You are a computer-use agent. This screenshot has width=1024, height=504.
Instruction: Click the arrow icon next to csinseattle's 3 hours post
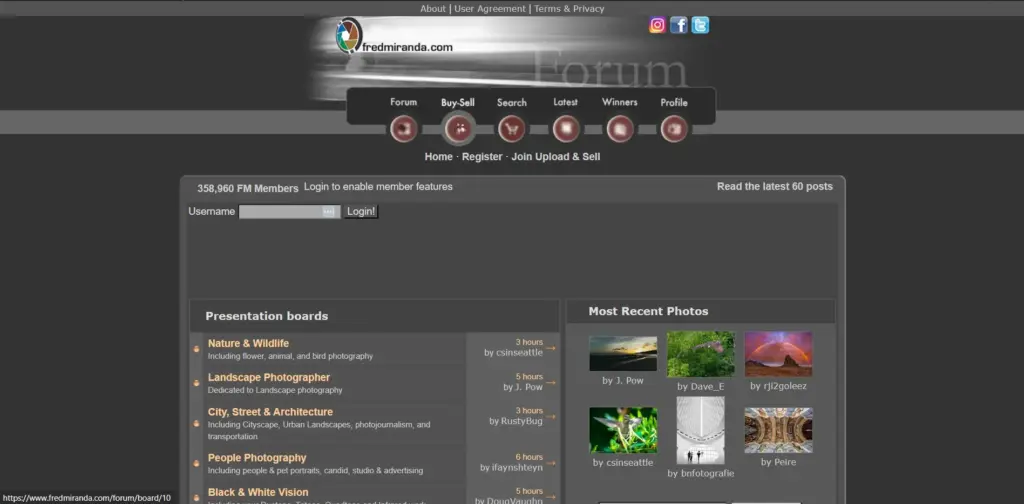(551, 348)
